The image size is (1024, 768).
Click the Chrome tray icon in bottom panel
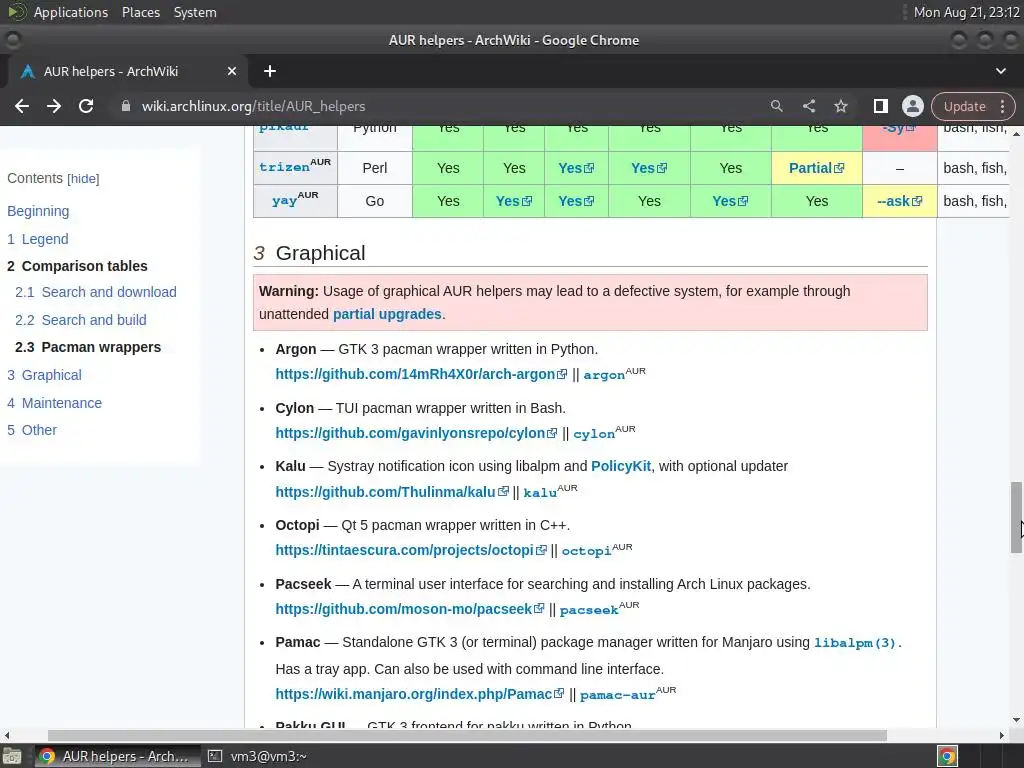[x=947, y=756]
